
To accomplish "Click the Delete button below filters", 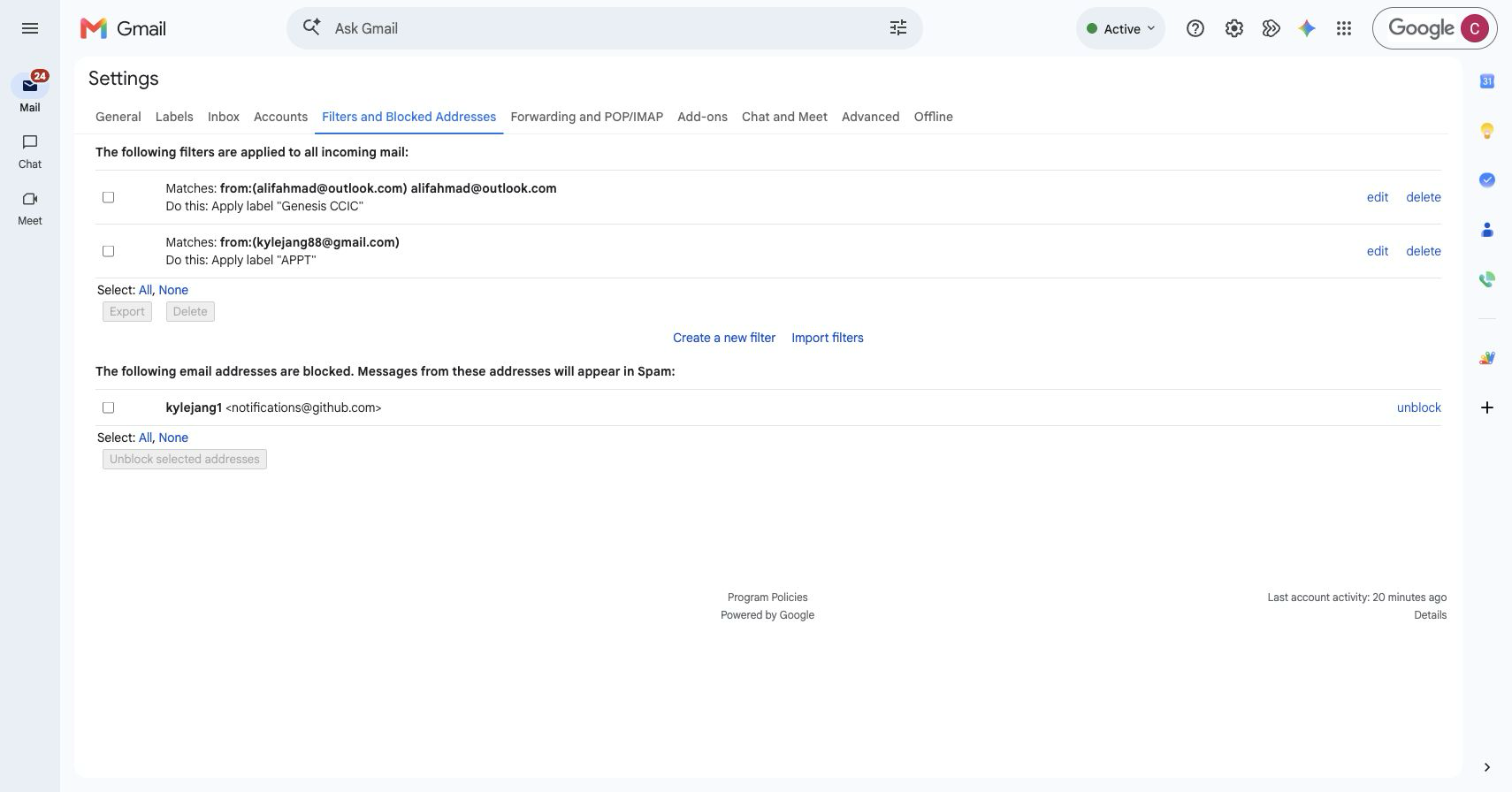I will (x=190, y=311).
